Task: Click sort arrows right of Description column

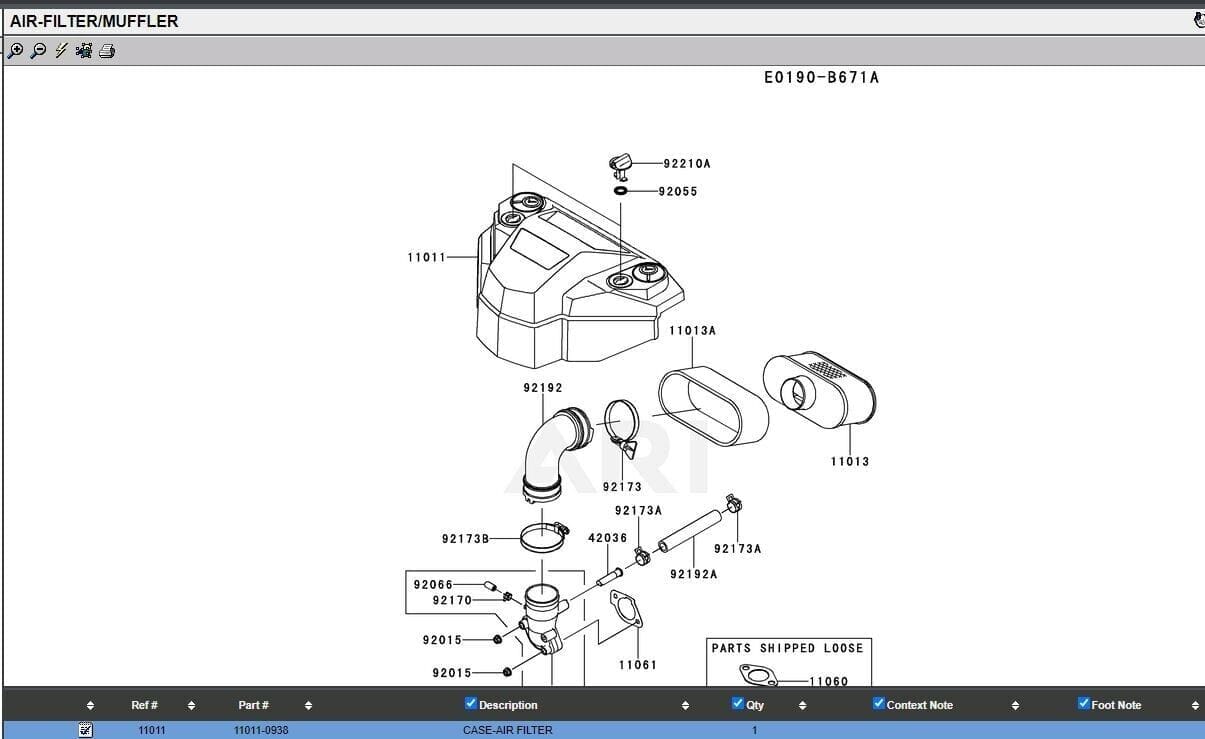Action: click(x=685, y=706)
